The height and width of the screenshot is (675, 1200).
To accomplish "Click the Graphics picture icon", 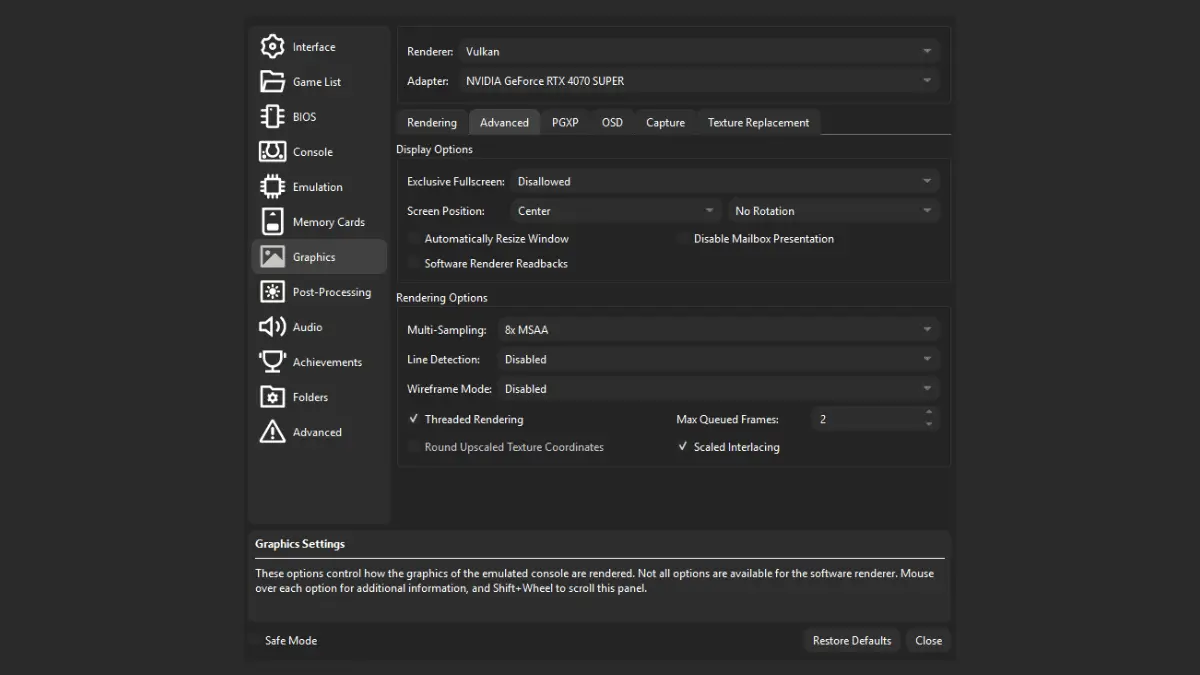I will pyautogui.click(x=272, y=257).
